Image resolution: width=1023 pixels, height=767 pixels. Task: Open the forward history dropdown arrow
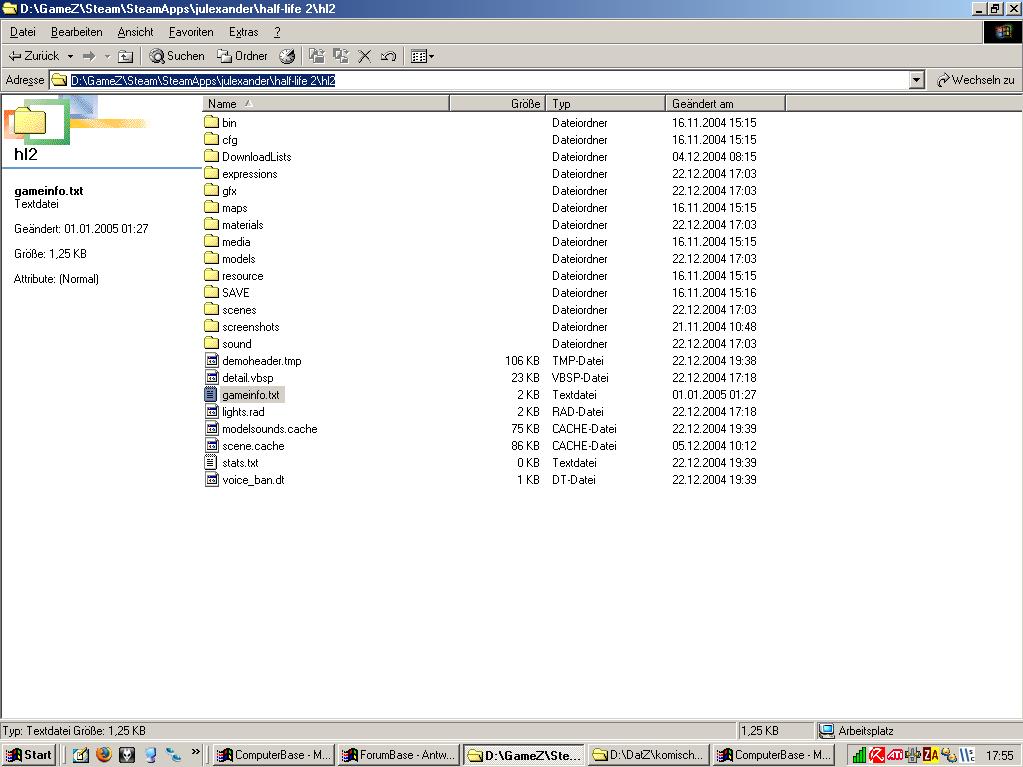[108, 56]
